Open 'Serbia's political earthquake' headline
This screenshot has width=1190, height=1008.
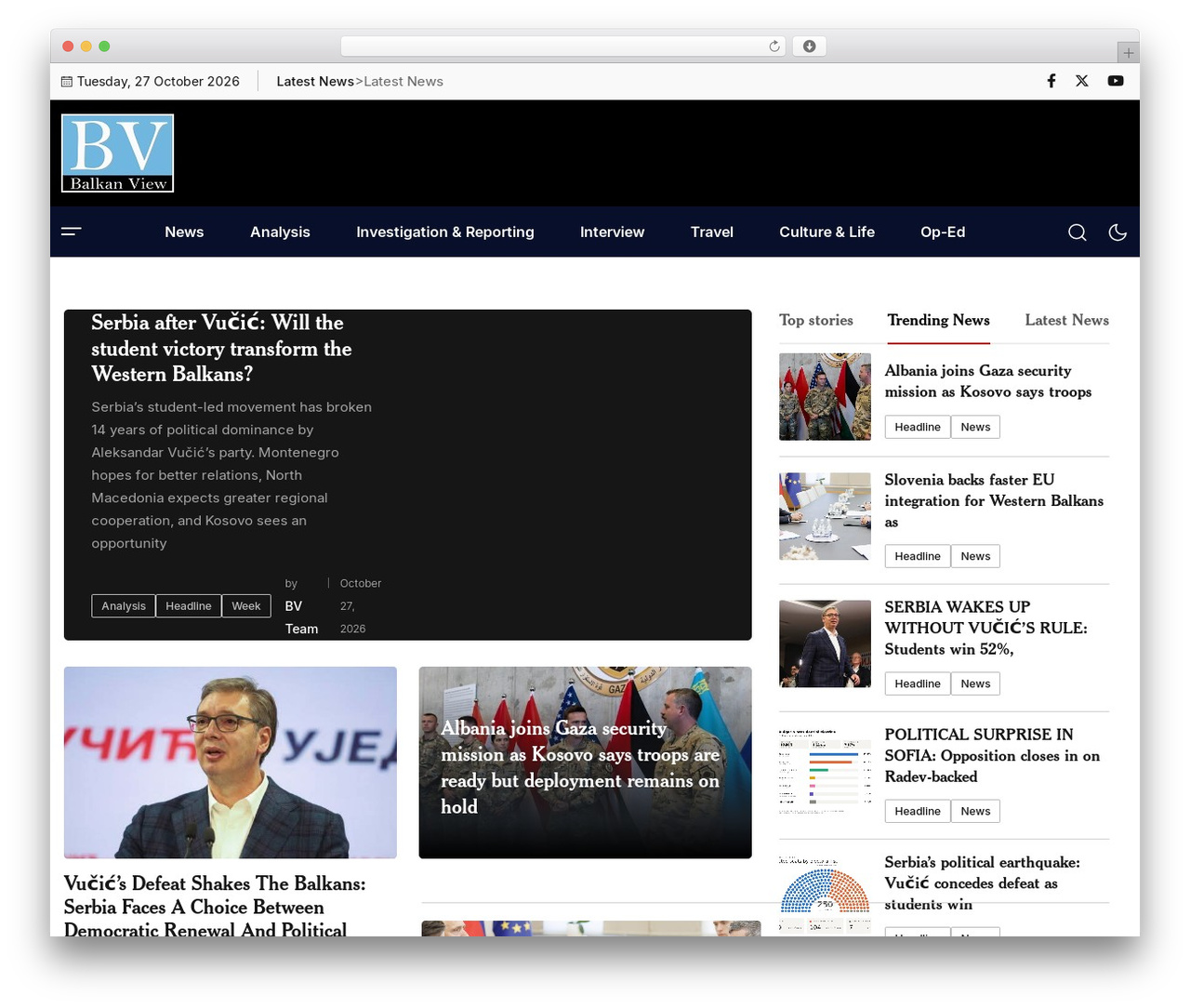983,882
